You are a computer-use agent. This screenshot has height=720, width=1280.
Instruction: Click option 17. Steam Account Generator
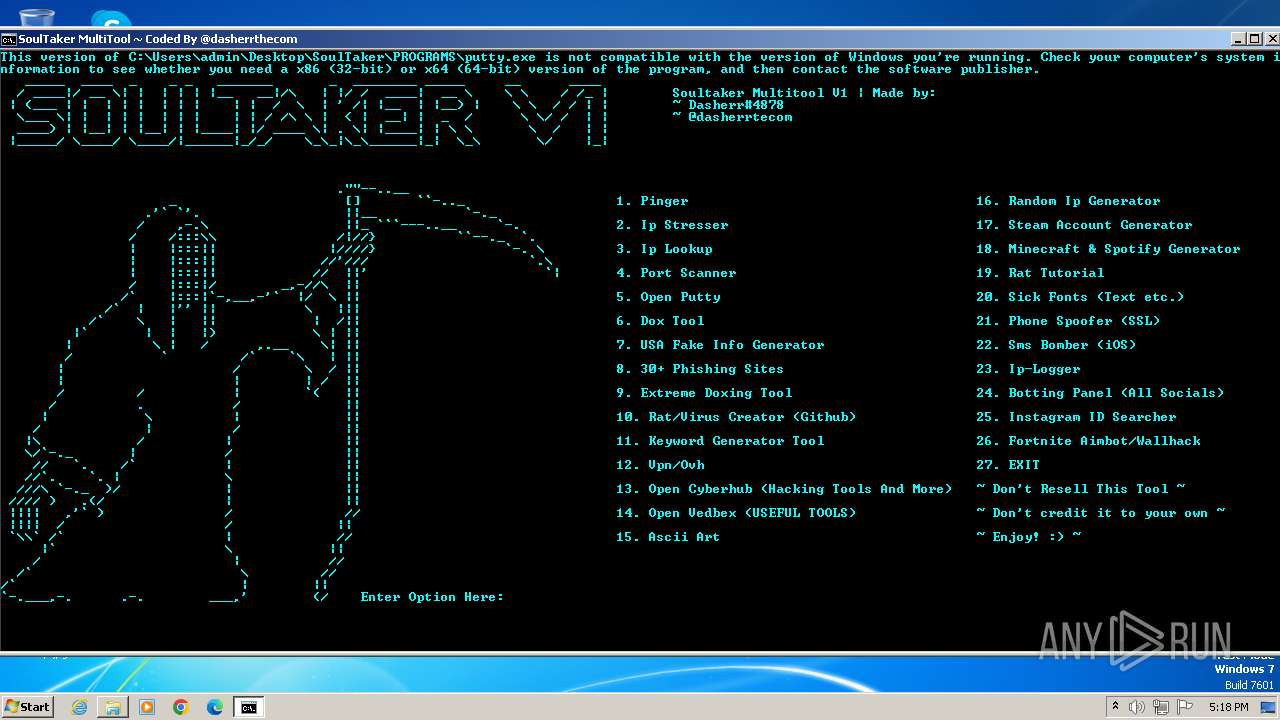coord(1084,225)
